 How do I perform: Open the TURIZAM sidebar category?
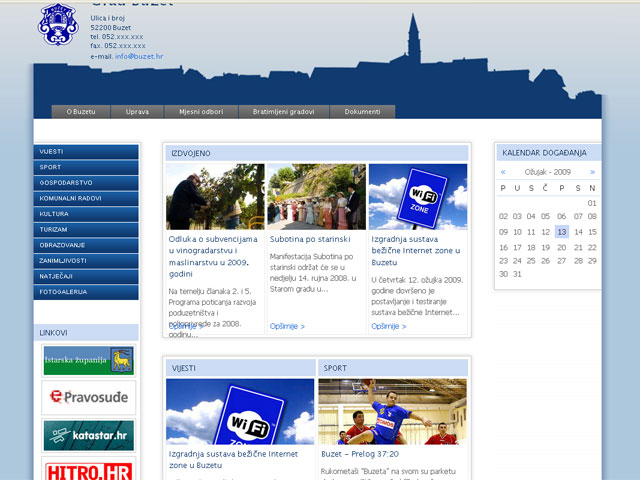point(86,229)
